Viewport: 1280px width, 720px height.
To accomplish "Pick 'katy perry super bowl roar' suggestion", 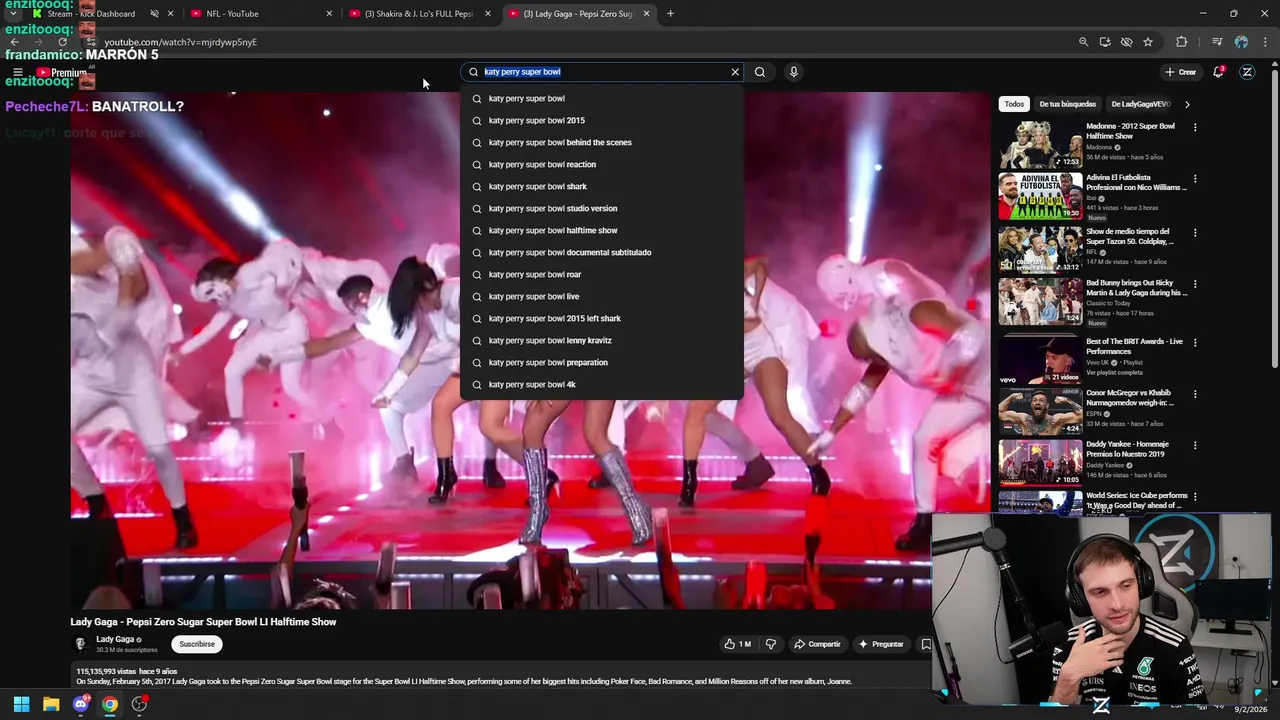I will 601,274.
